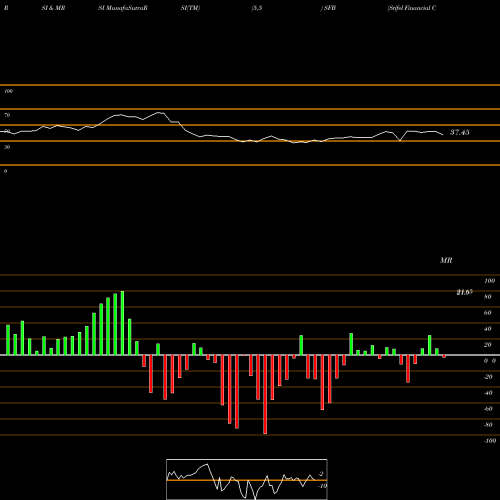Viewport: 500px width, 500px height.
Task: Click the 'MR' panel label
Action: coord(446,260)
